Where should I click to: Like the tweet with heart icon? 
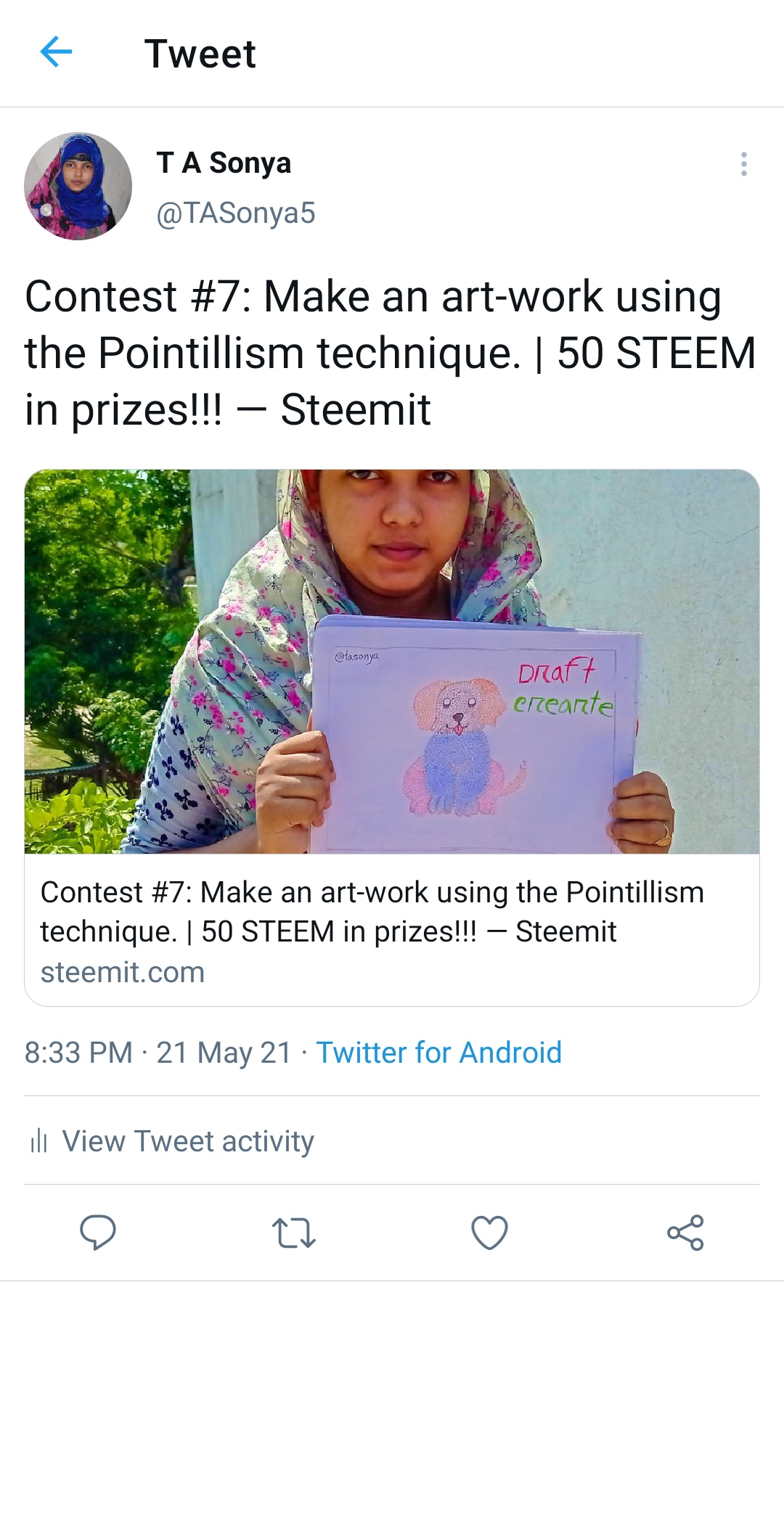pos(490,1233)
